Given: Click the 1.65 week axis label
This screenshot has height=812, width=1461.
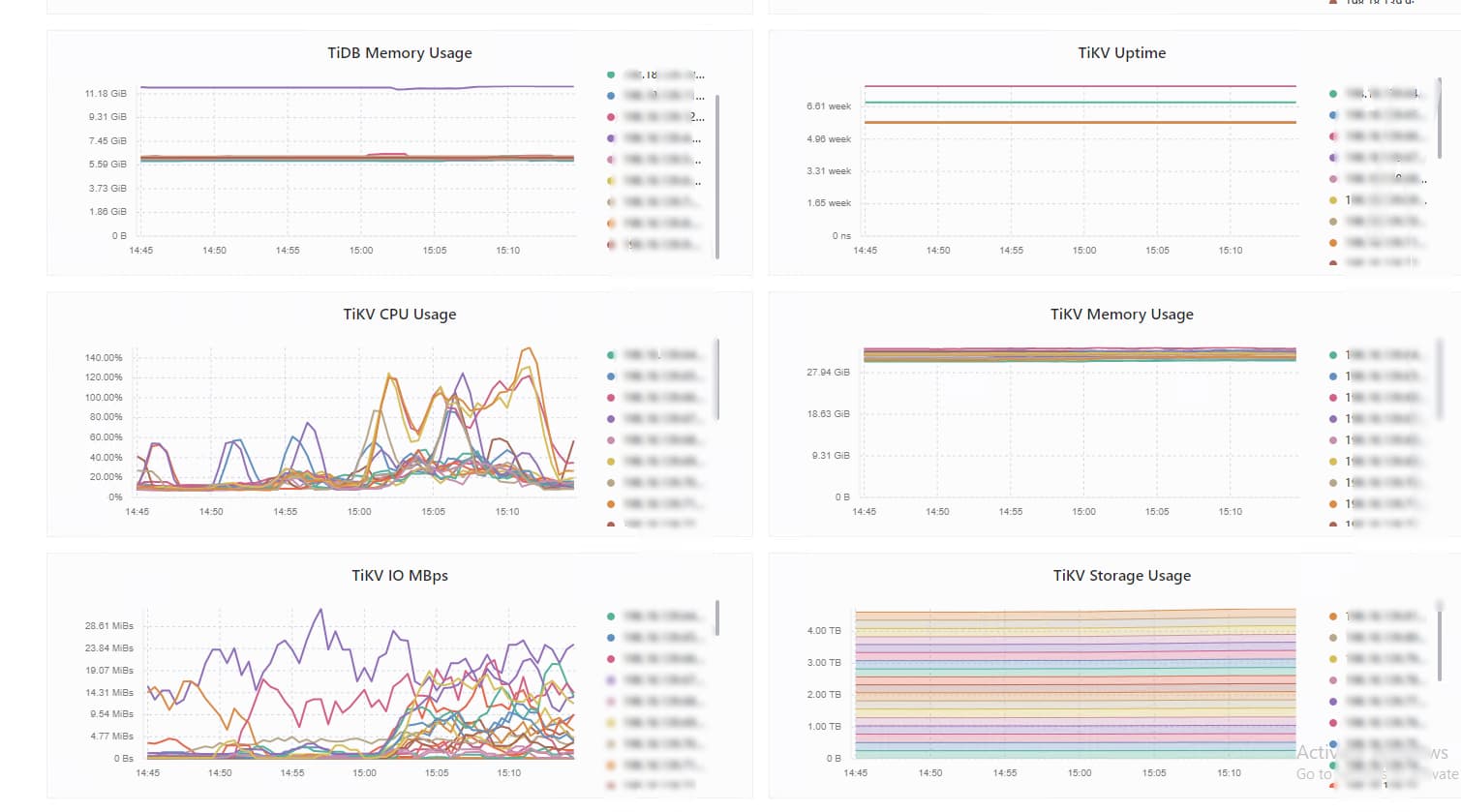Looking at the screenshot, I should tap(829, 203).
